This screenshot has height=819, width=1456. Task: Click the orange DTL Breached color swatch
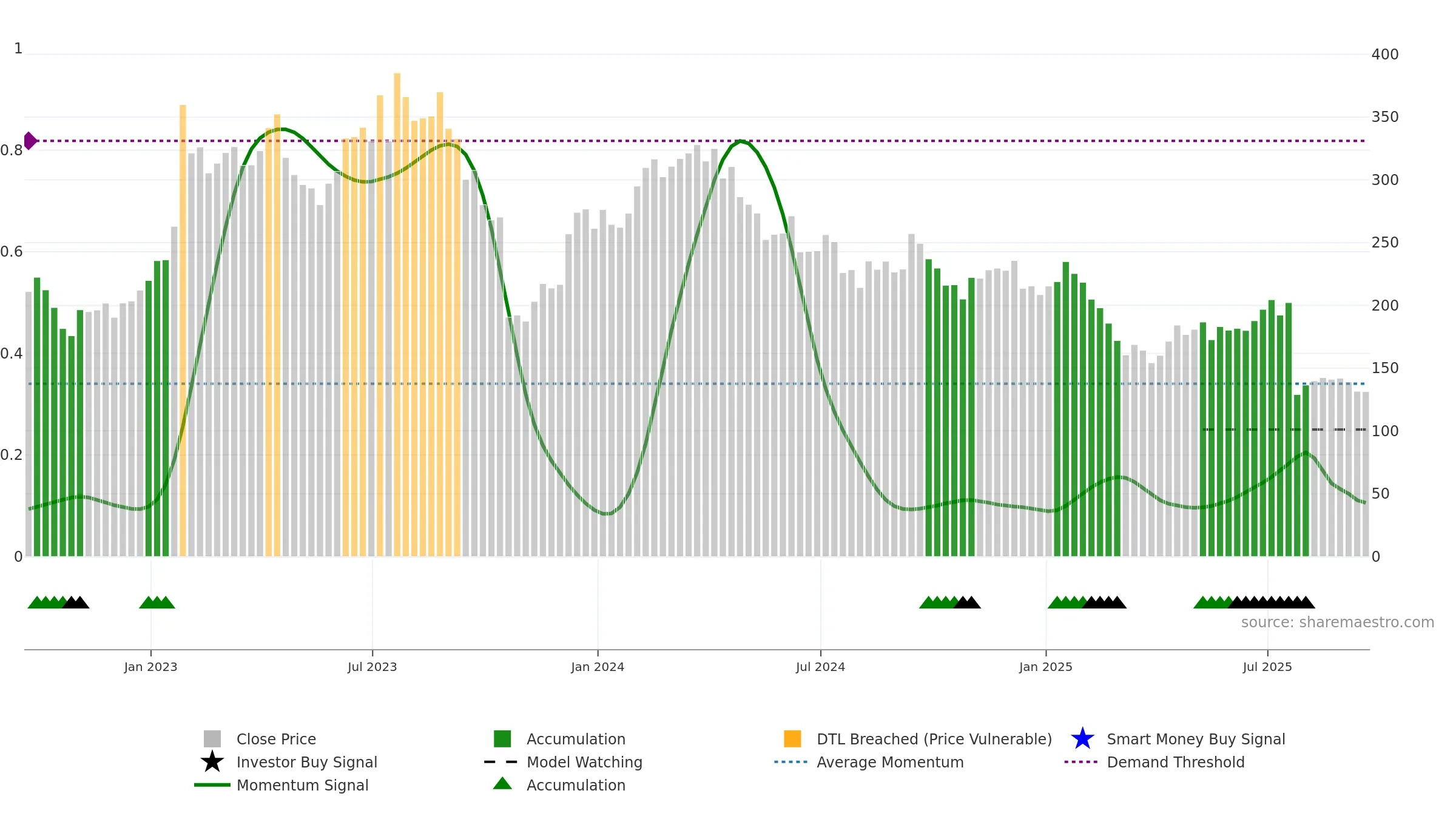pyautogui.click(x=792, y=738)
